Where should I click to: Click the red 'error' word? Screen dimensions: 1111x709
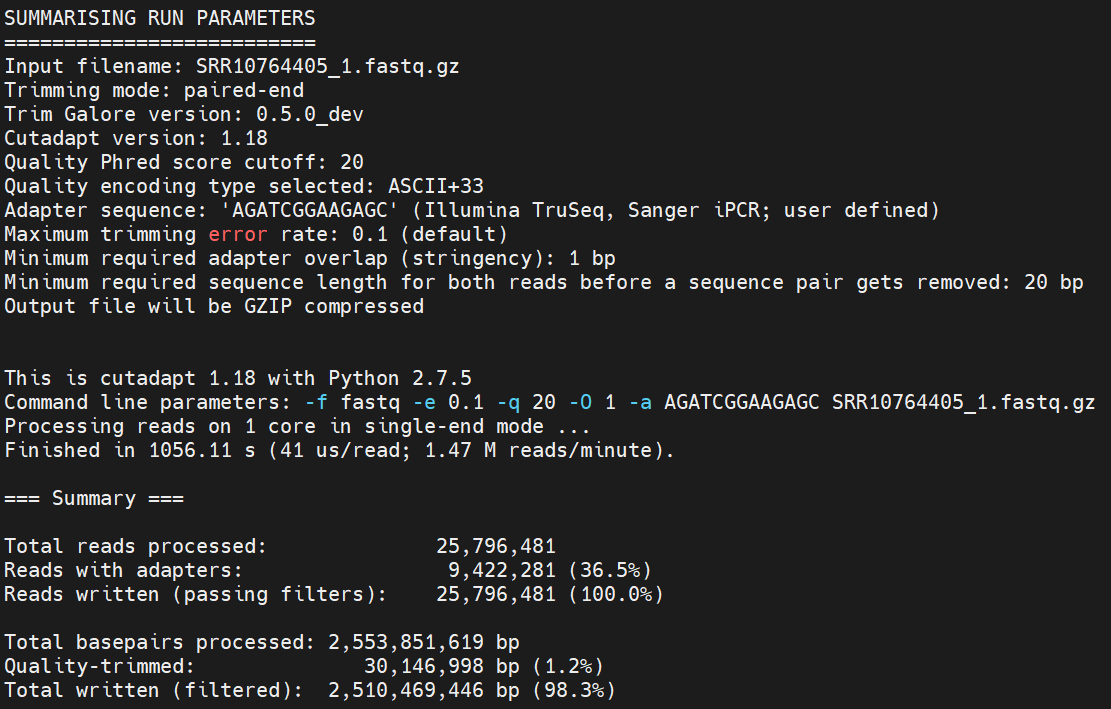coord(238,234)
